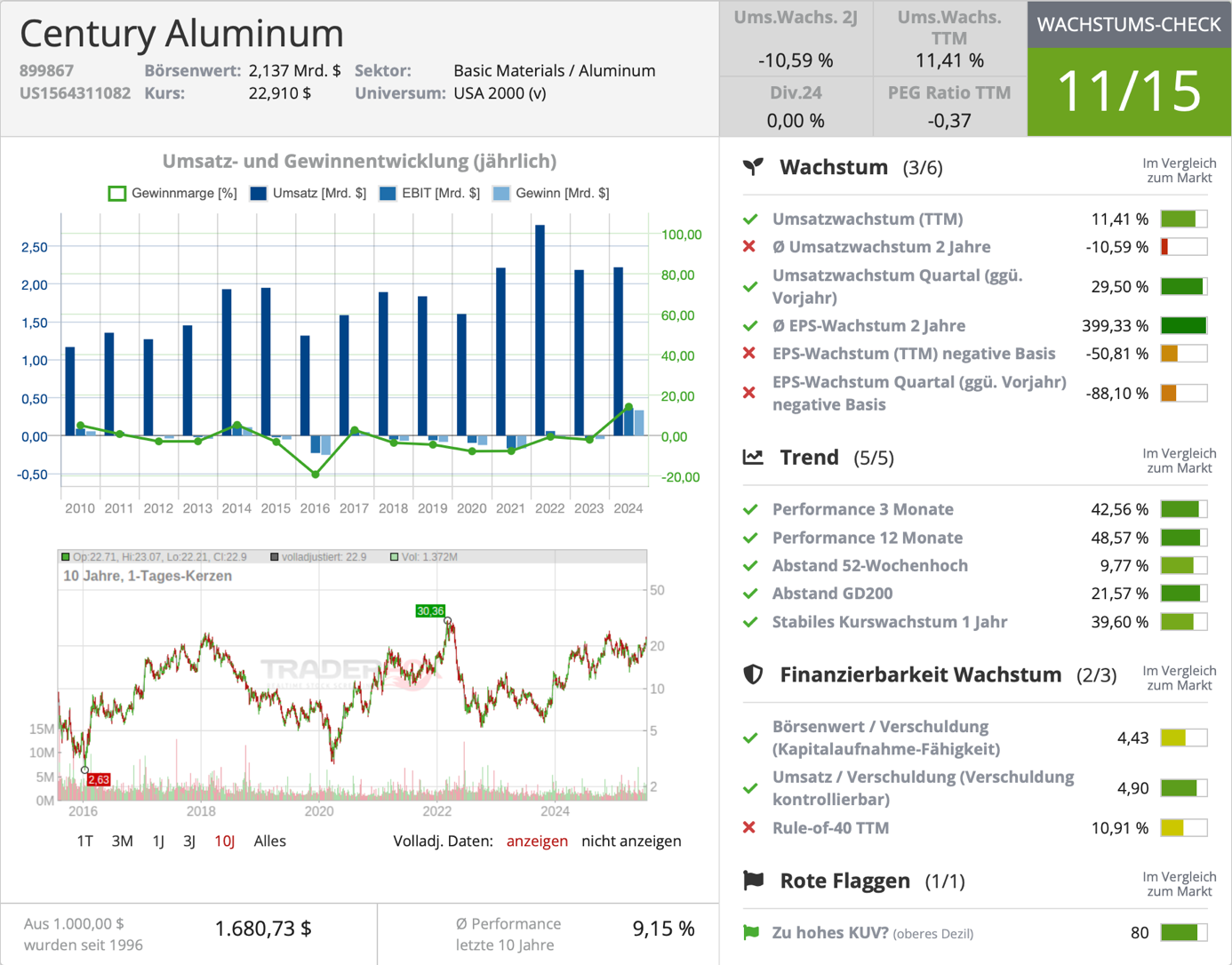Click red X next to Rule-of-40 TTM
This screenshot has height=965, width=1232.
[749, 827]
